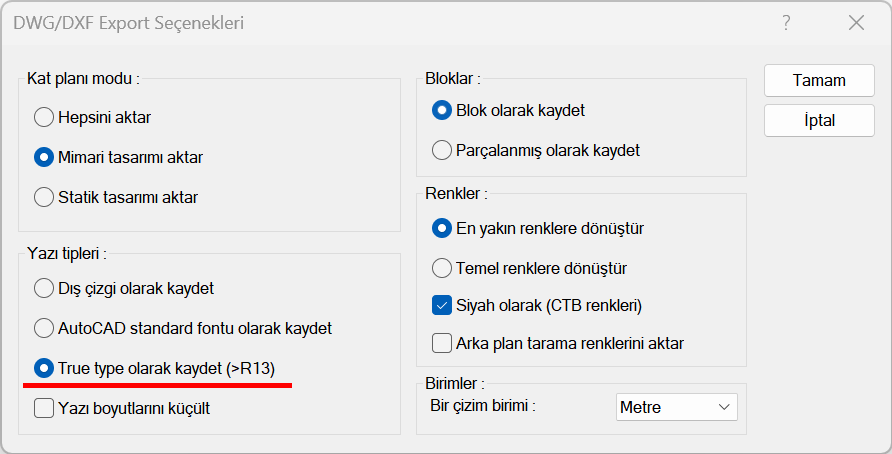Toggle Arka plan tarama renklerini aktar
Image resolution: width=892 pixels, height=454 pixels.
pyautogui.click(x=442, y=343)
